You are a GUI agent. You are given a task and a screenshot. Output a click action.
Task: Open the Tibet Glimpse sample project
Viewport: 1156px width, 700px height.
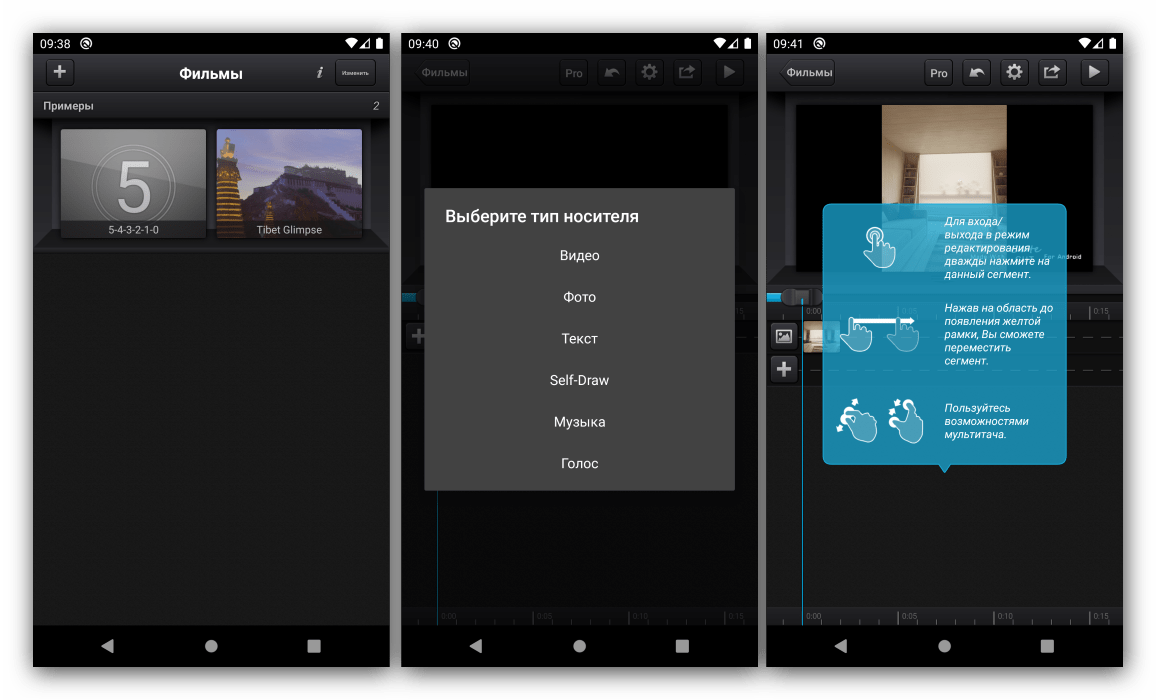pos(289,184)
